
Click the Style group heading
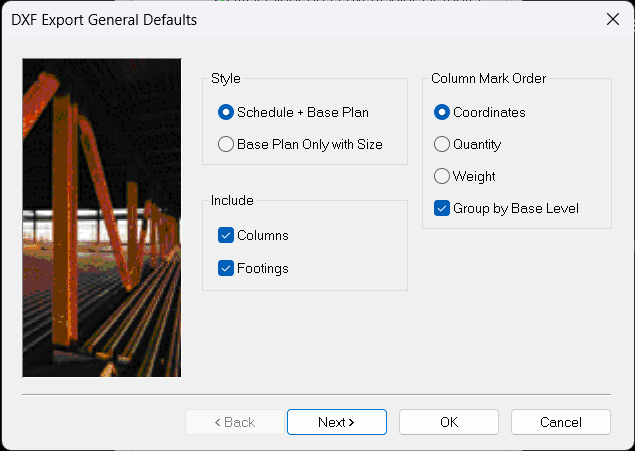click(x=226, y=79)
